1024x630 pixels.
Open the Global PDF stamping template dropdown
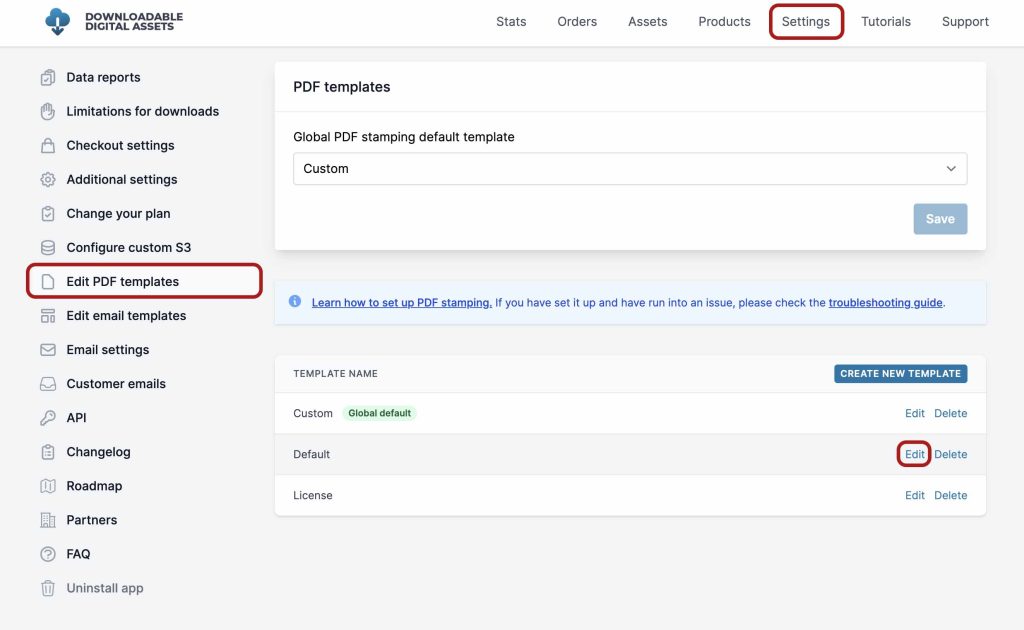pyautogui.click(x=630, y=169)
